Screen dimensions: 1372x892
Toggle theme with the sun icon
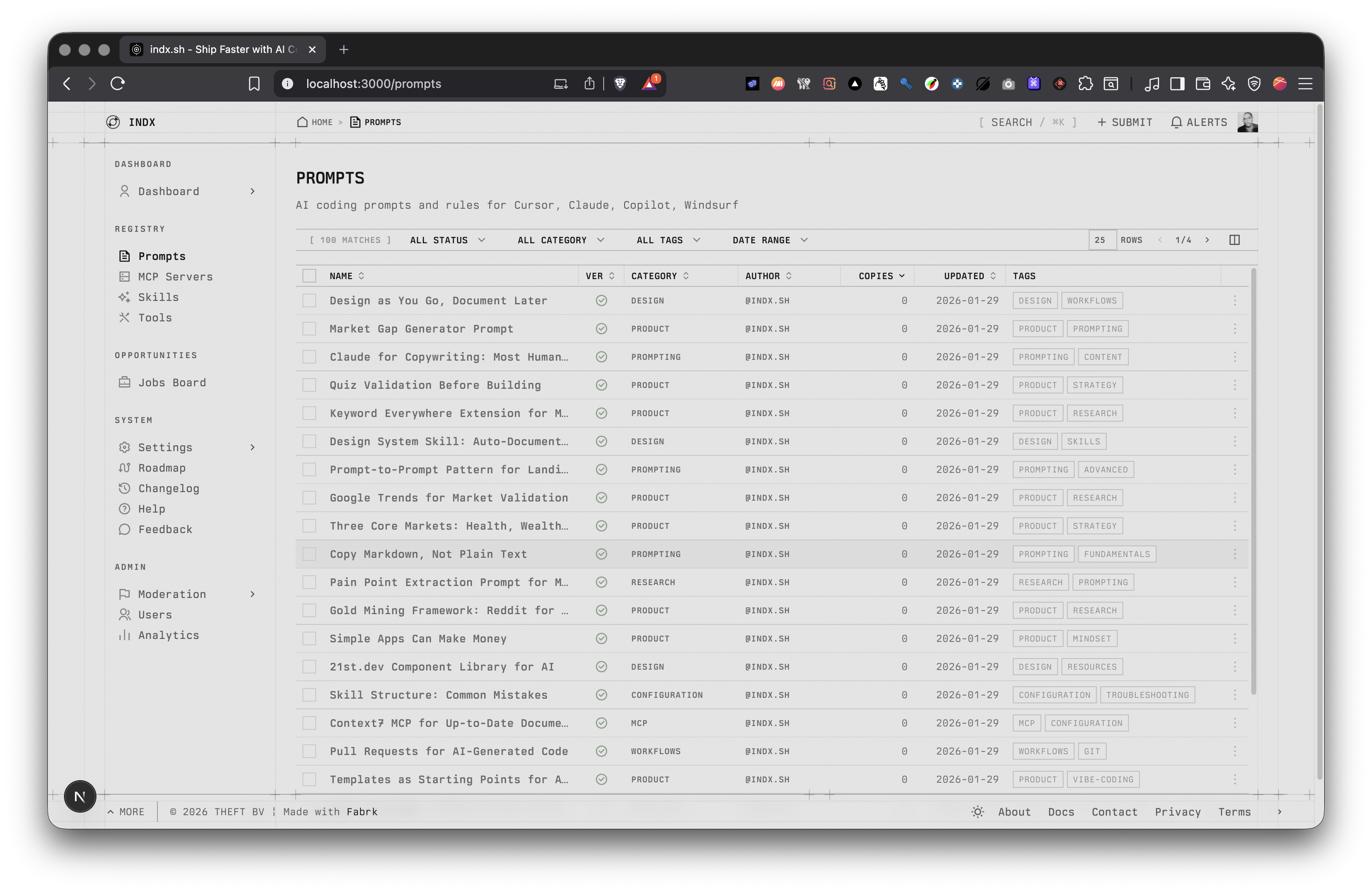(977, 812)
